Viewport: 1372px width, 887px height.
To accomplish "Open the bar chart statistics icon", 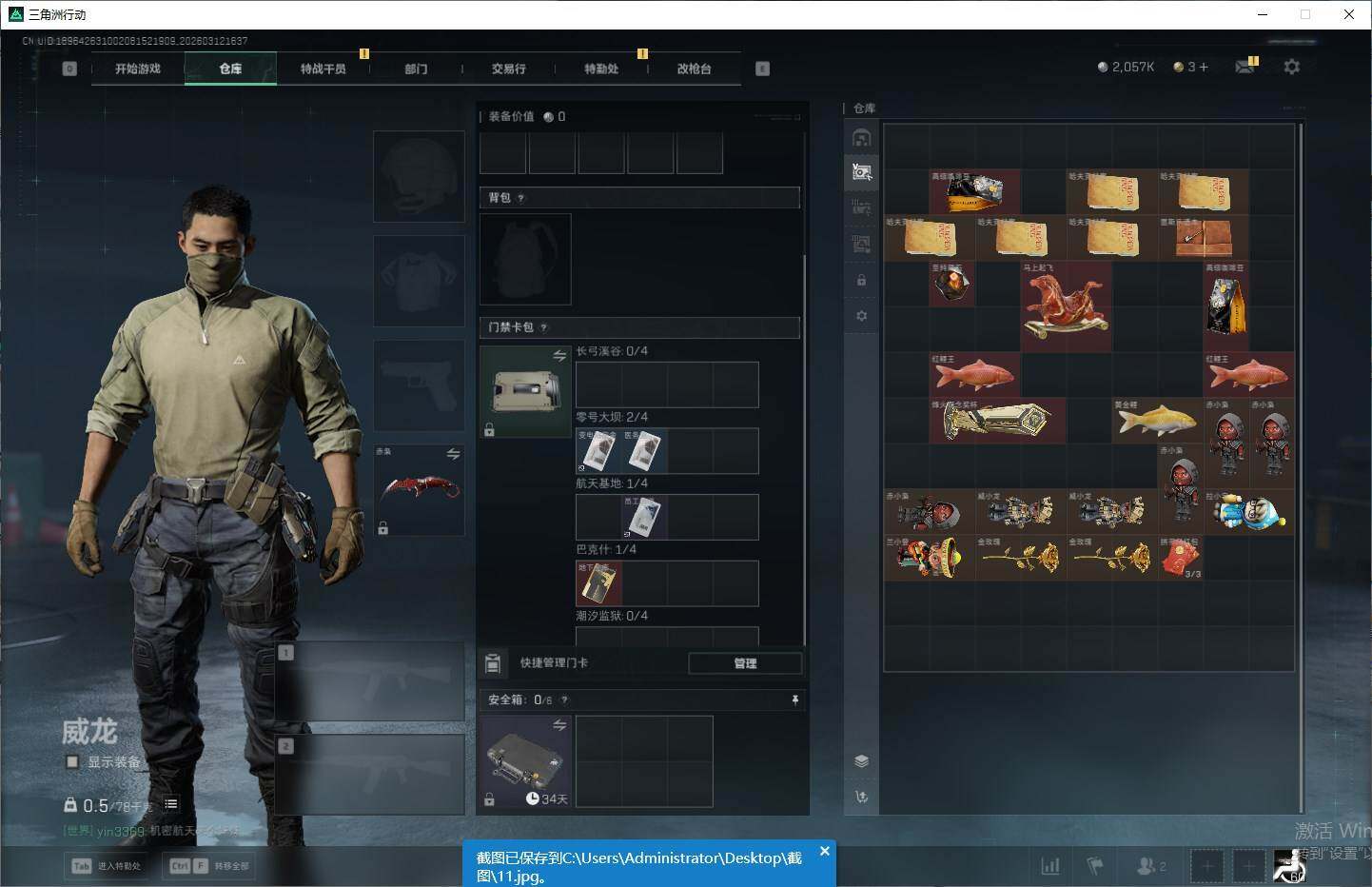I will [1050, 866].
